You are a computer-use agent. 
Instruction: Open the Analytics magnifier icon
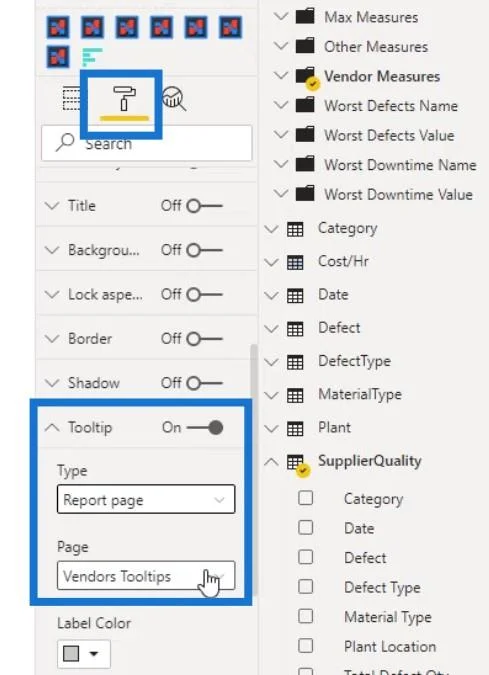[x=174, y=99]
